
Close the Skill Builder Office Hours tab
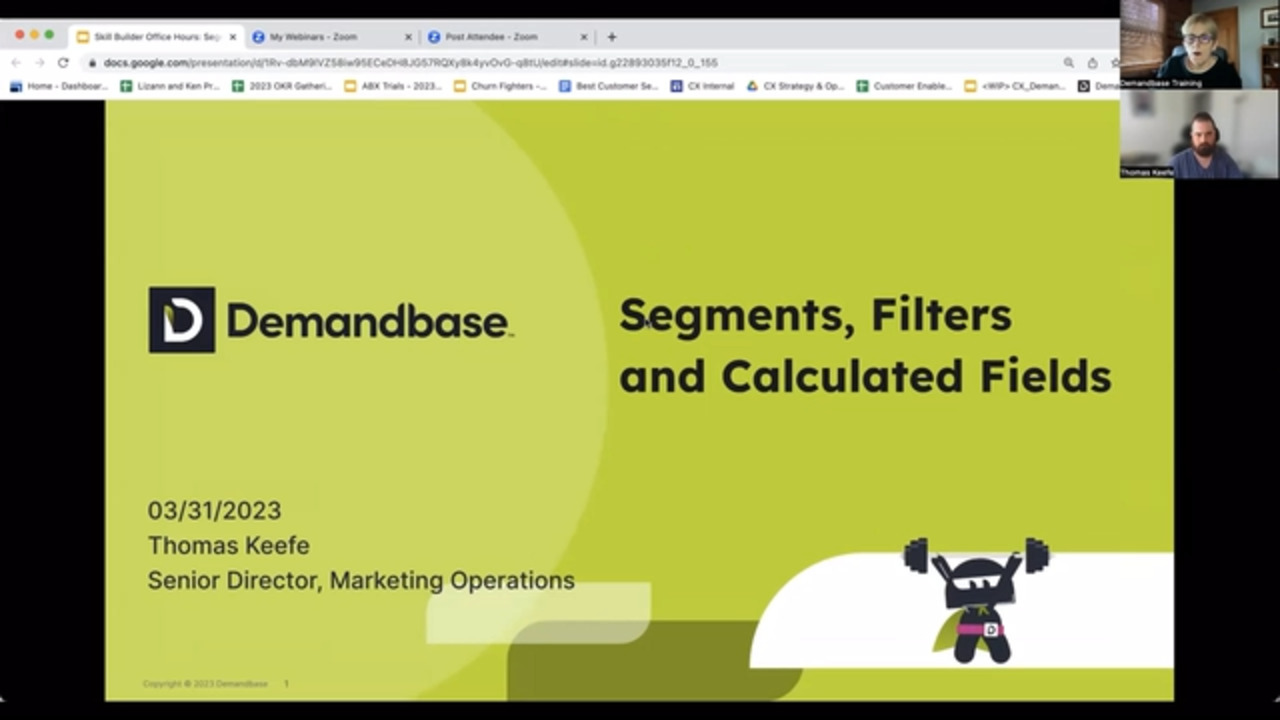pos(233,37)
